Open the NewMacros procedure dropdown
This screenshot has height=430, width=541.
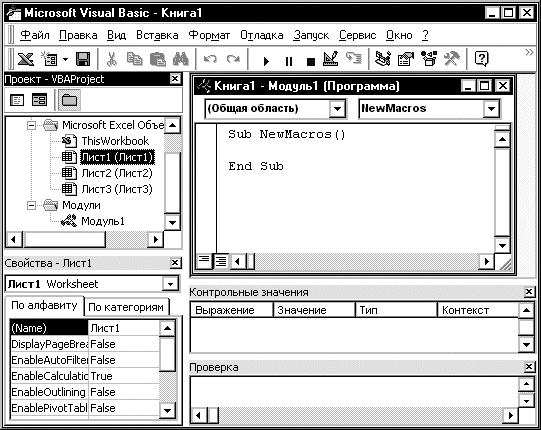491,109
